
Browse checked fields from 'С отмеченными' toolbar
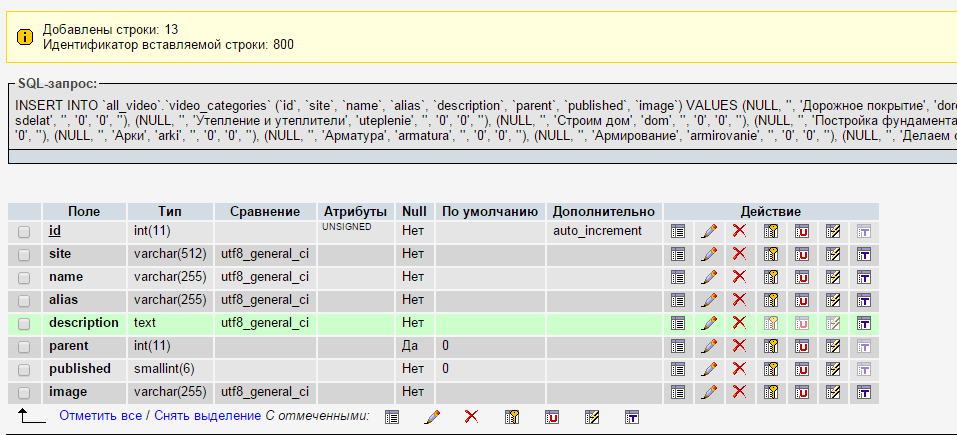pyautogui.click(x=392, y=417)
